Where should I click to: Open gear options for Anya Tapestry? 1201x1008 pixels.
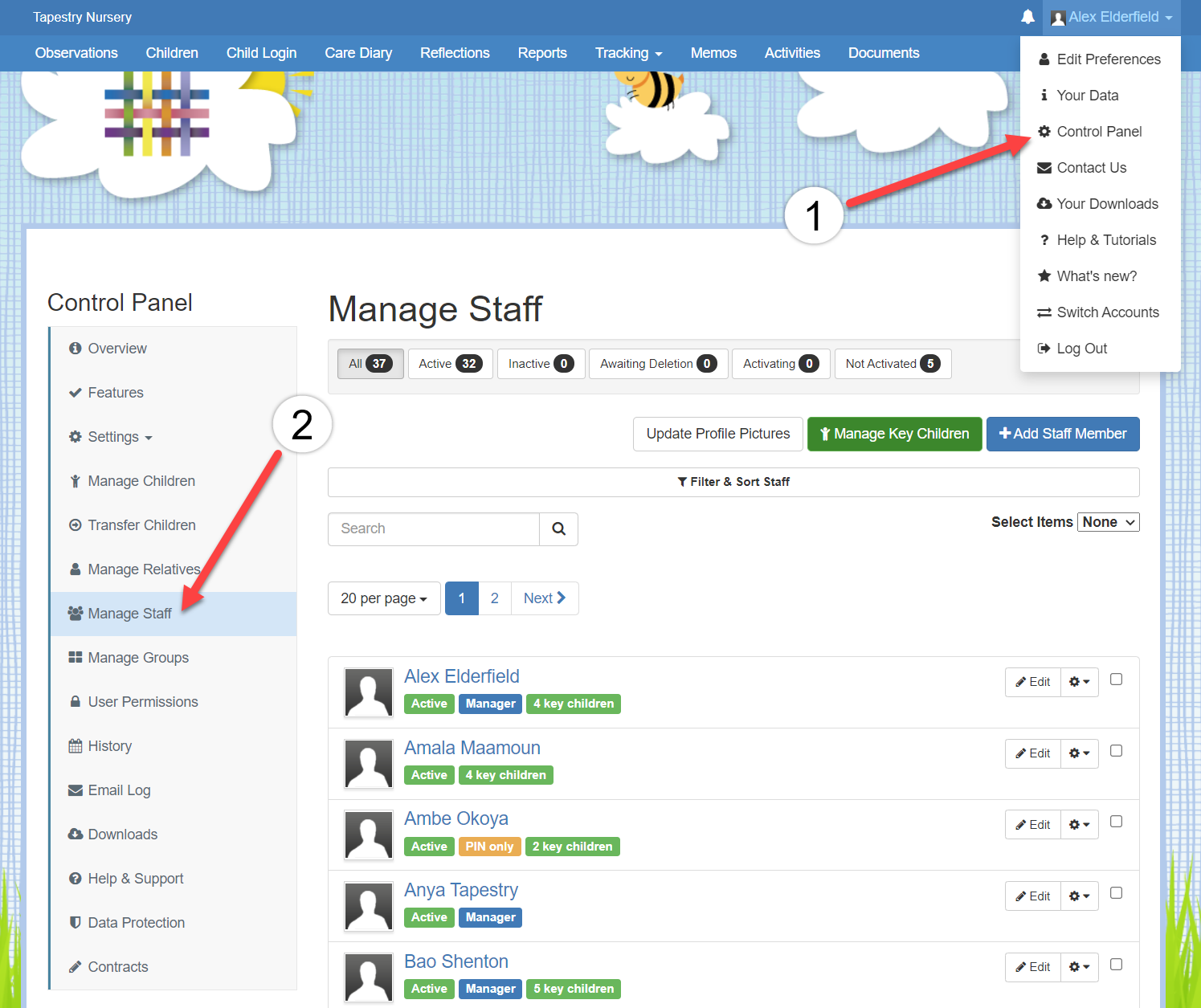[x=1080, y=896]
